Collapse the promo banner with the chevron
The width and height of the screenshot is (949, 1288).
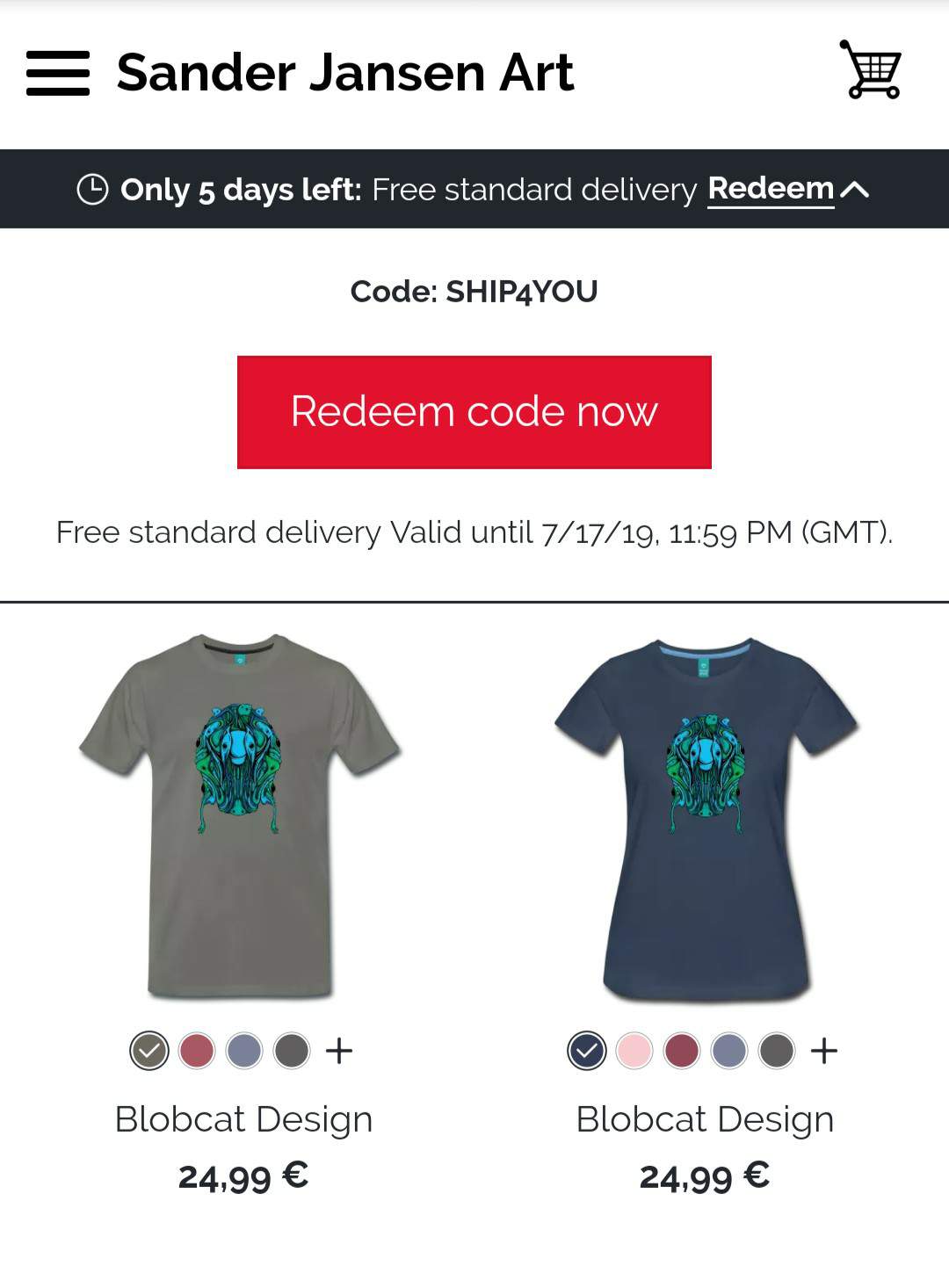(x=855, y=190)
